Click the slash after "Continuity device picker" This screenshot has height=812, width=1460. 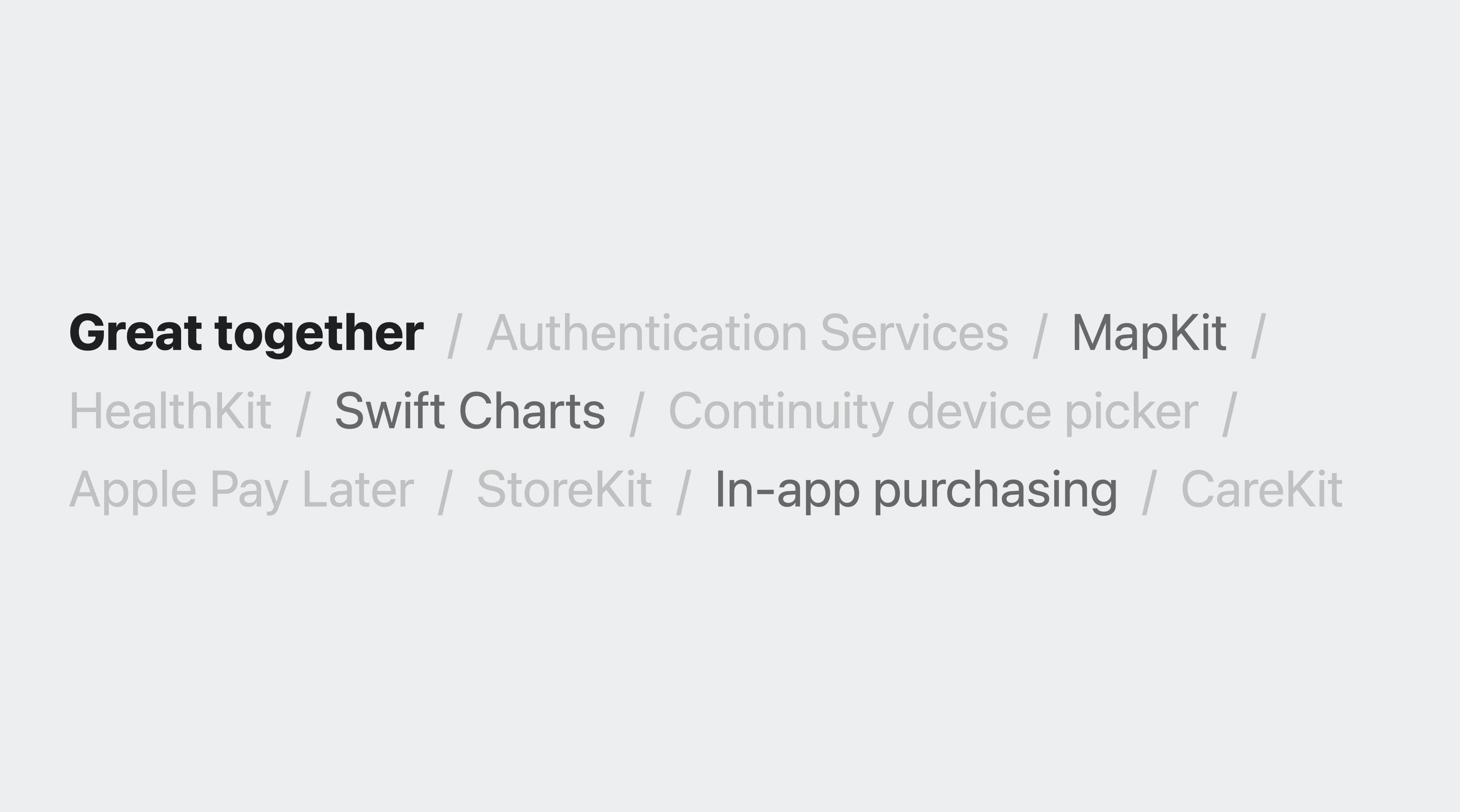tap(1229, 414)
